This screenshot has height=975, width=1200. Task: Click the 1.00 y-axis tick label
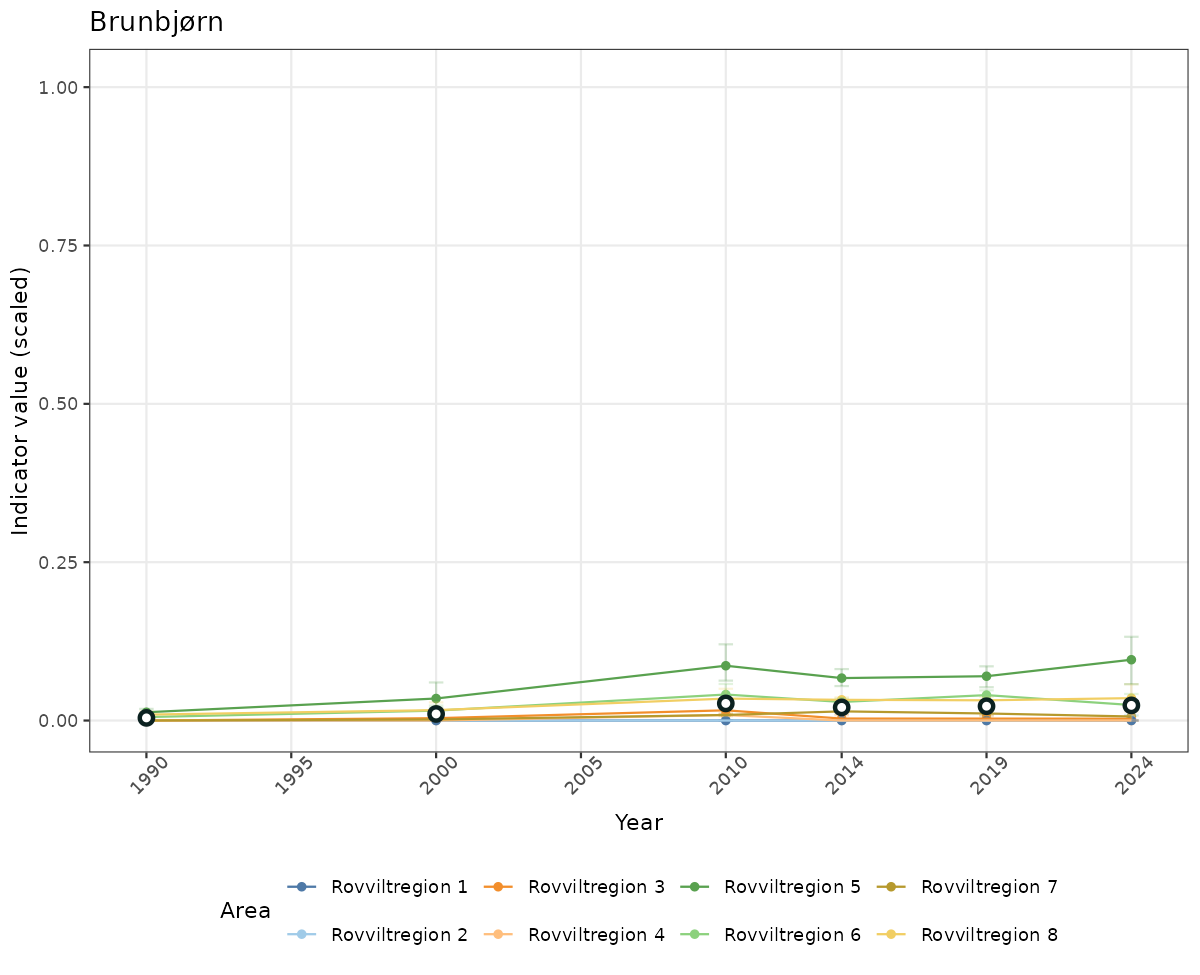(x=58, y=87)
